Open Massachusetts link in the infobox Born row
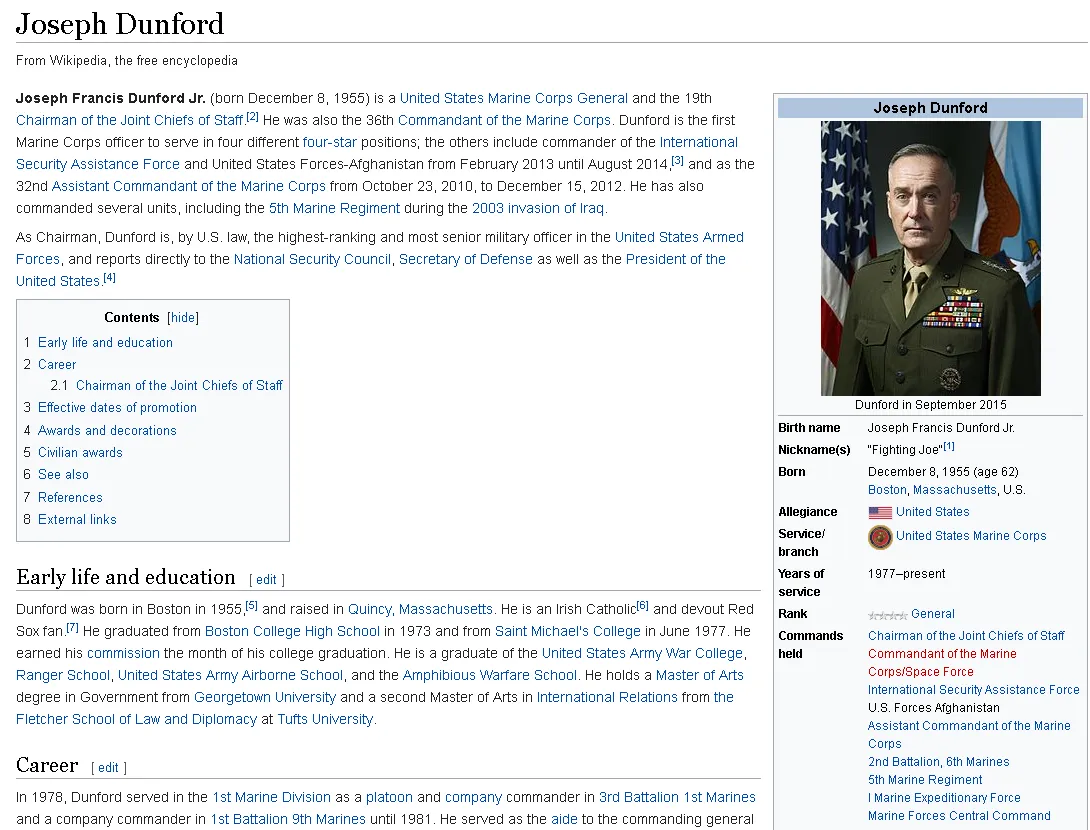Screen dimensions: 1090x830 pos(954,490)
